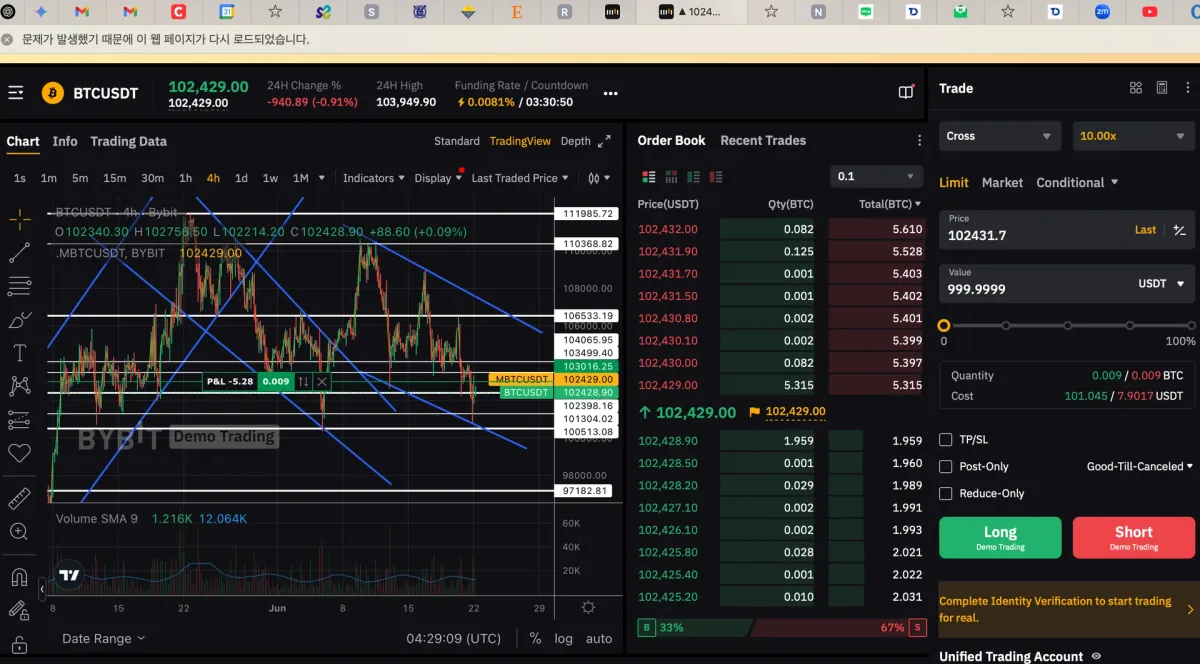
Task: Click the green Long button
Action: (x=1000, y=537)
